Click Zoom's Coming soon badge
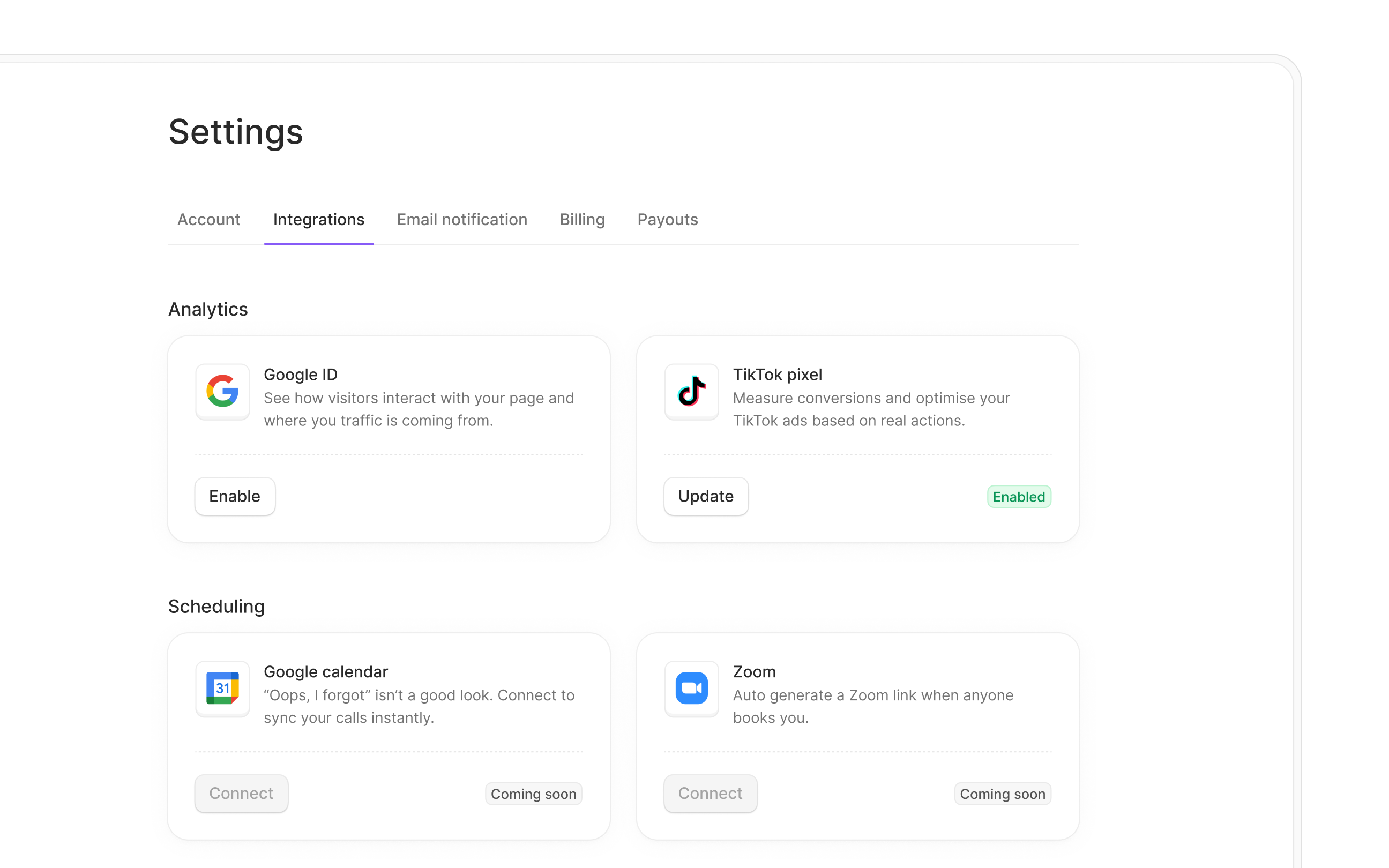 1002,794
